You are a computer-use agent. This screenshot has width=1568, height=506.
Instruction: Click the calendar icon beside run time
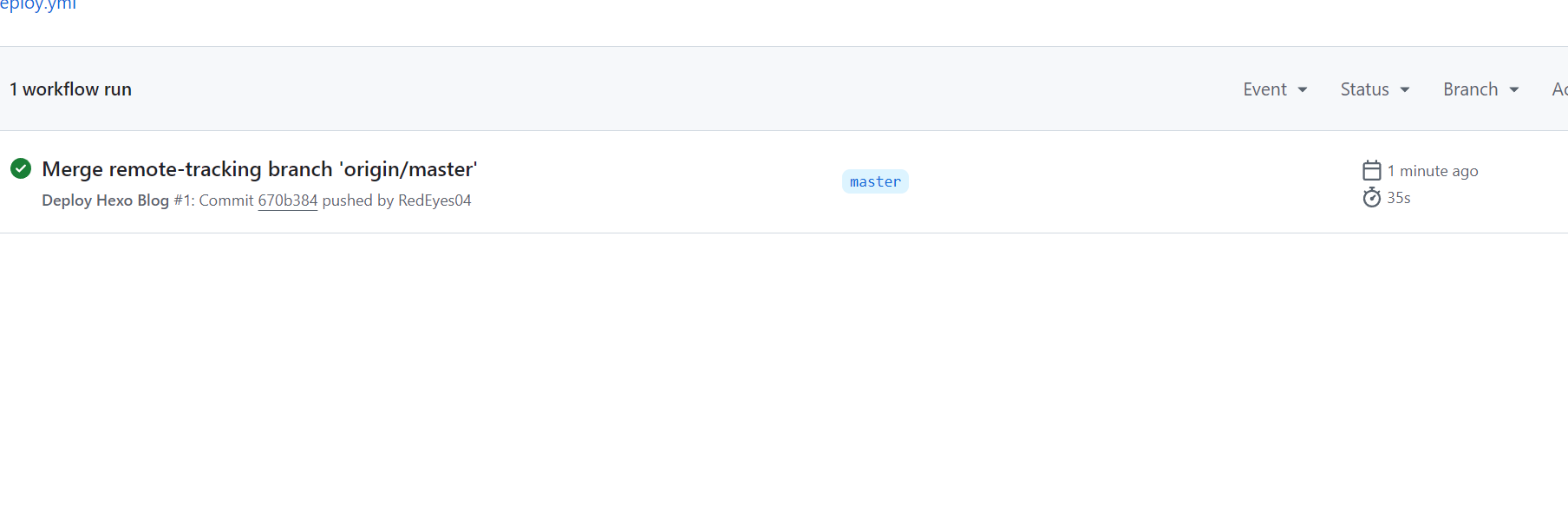(x=1371, y=170)
